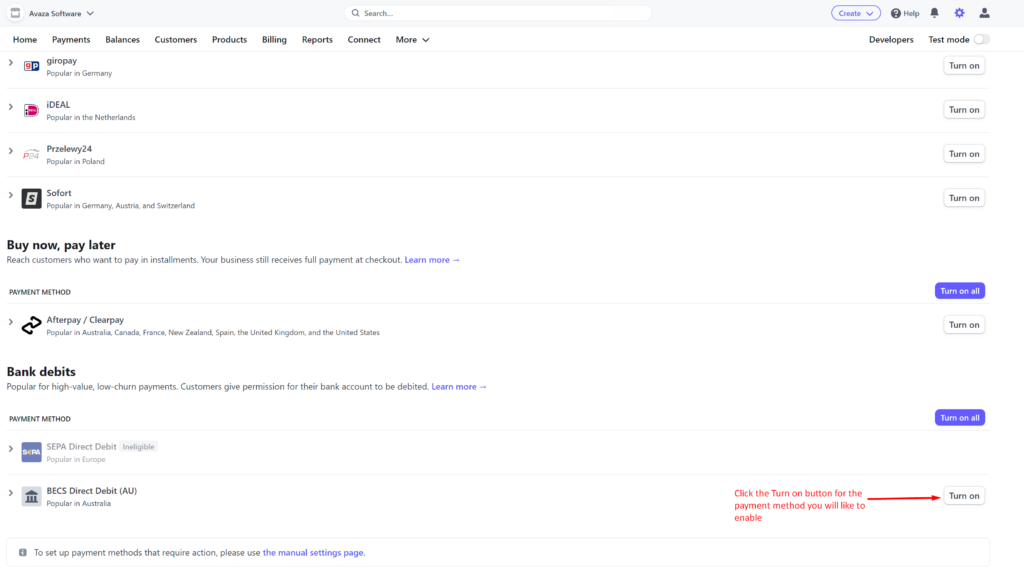Open the user profile icon
The height and width of the screenshot is (574, 1024).
point(984,13)
